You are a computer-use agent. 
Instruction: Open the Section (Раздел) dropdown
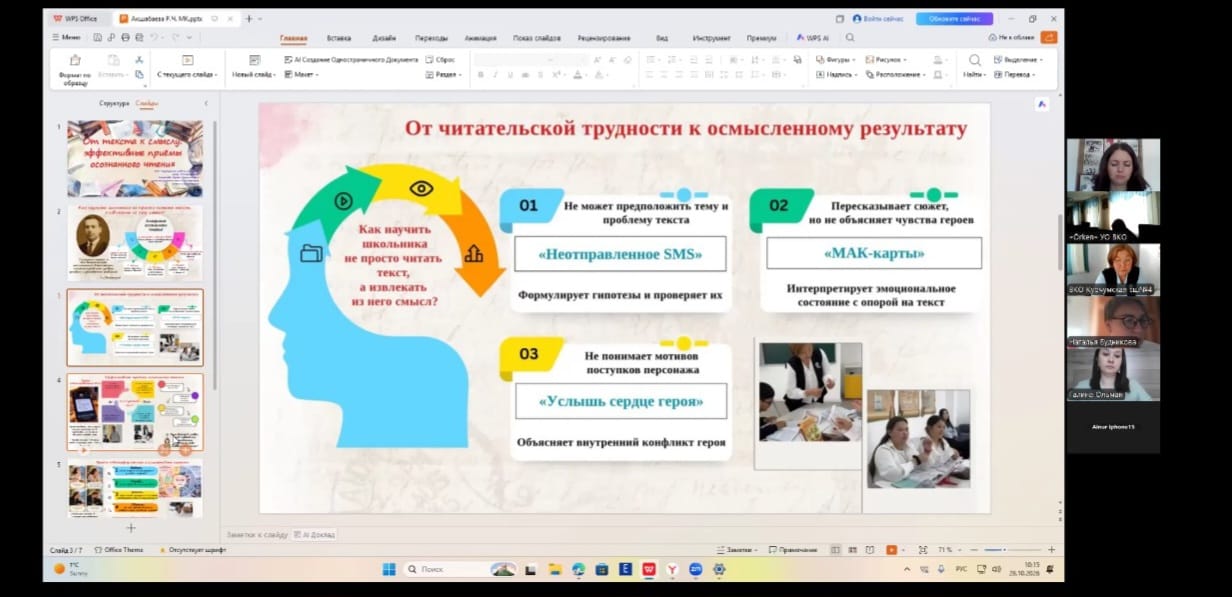[444, 75]
